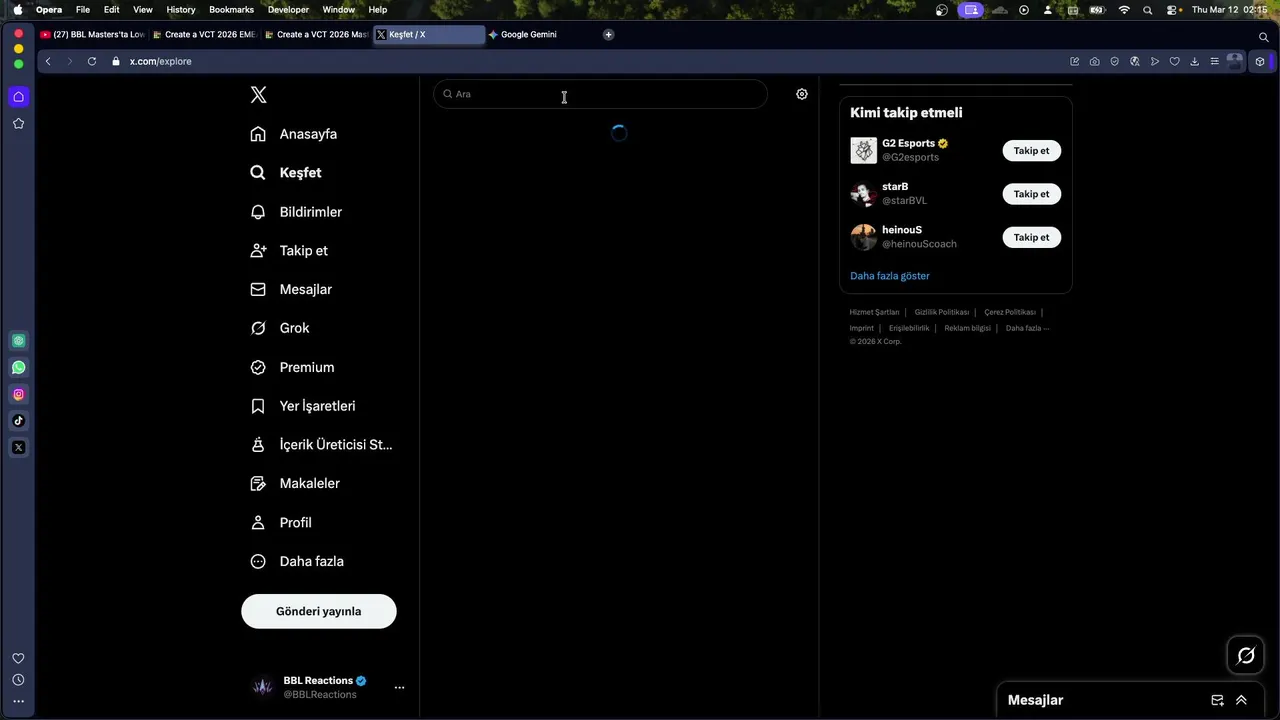Reload the current page
The image size is (1280, 720).
(92, 61)
